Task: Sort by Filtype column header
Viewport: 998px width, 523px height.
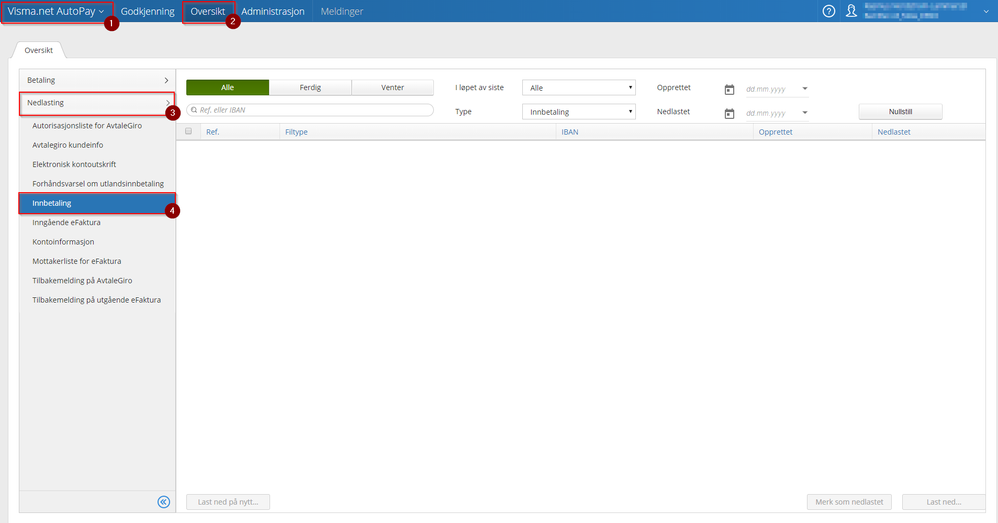Action: [x=296, y=132]
